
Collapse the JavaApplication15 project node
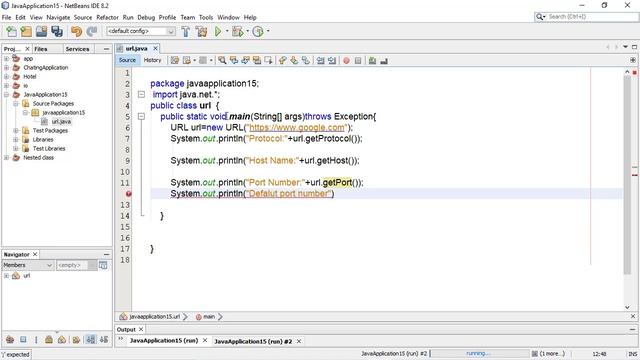click(x=6, y=95)
